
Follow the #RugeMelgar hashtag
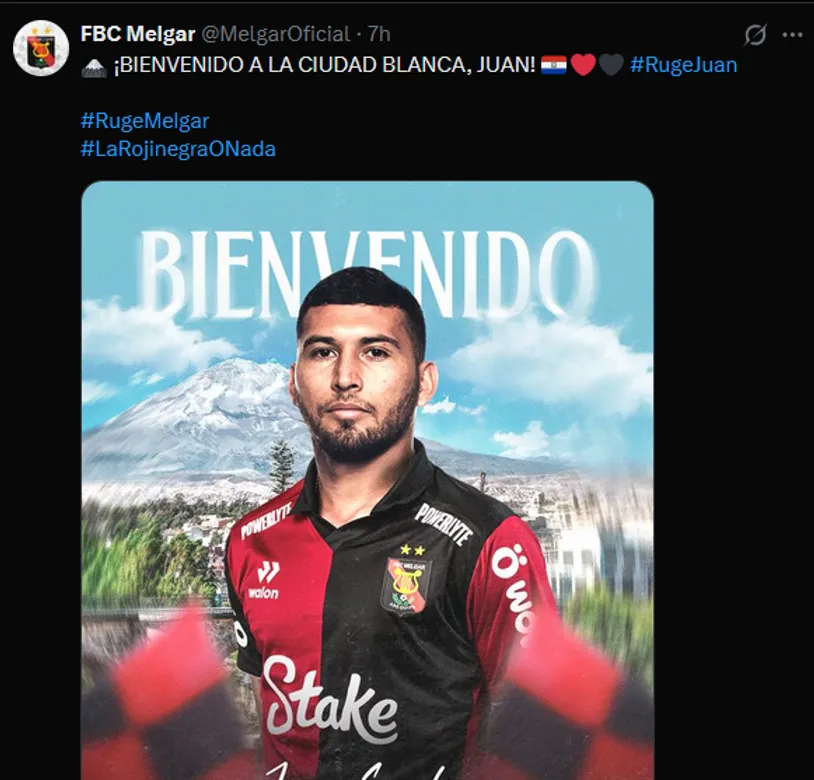click(145, 121)
